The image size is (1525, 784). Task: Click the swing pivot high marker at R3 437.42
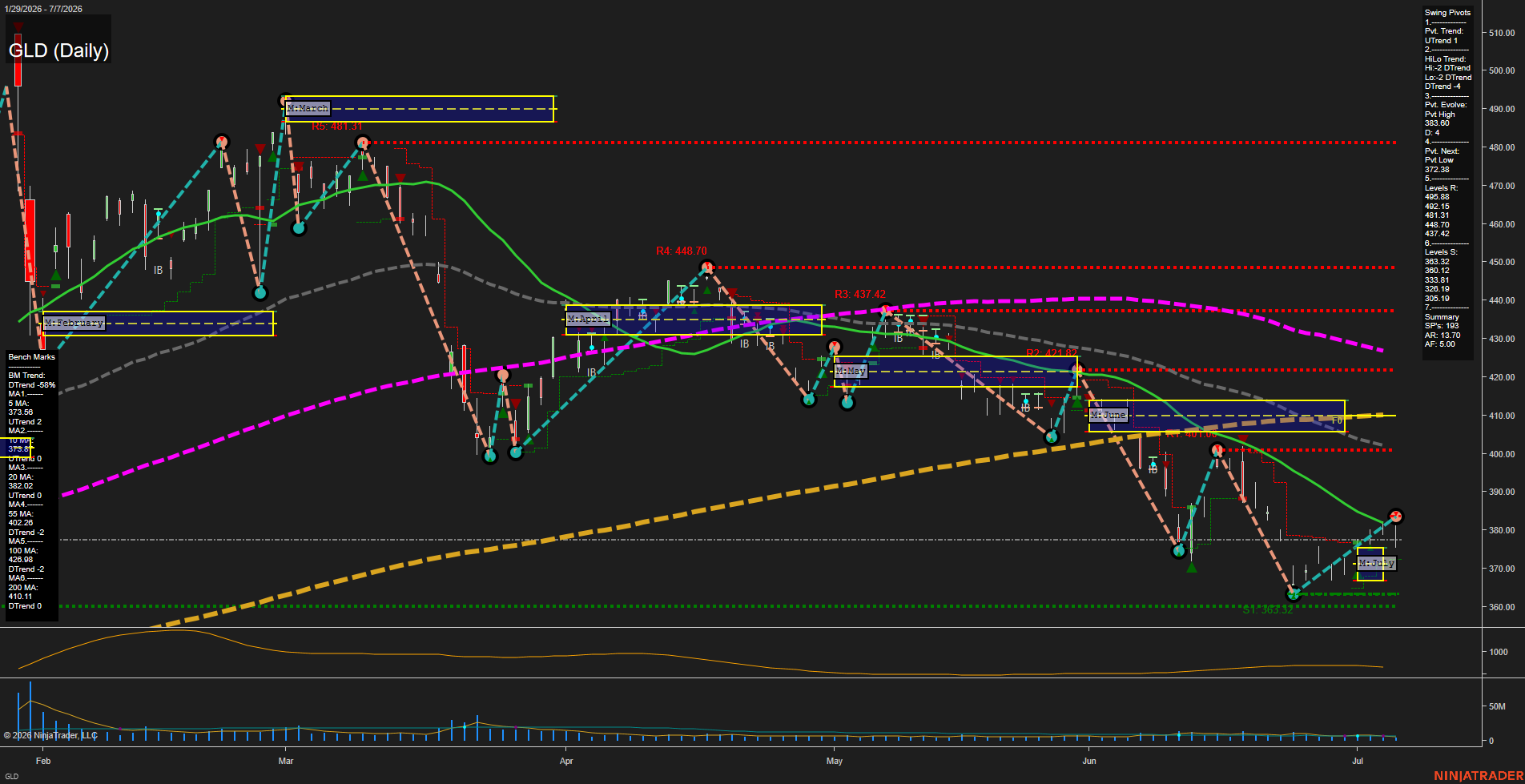pos(886,310)
